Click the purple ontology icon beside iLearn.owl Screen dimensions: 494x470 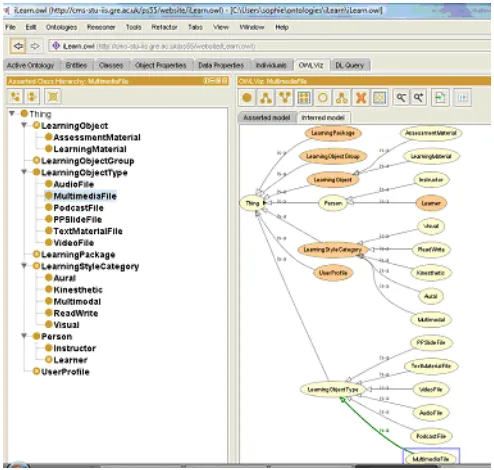click(56, 46)
